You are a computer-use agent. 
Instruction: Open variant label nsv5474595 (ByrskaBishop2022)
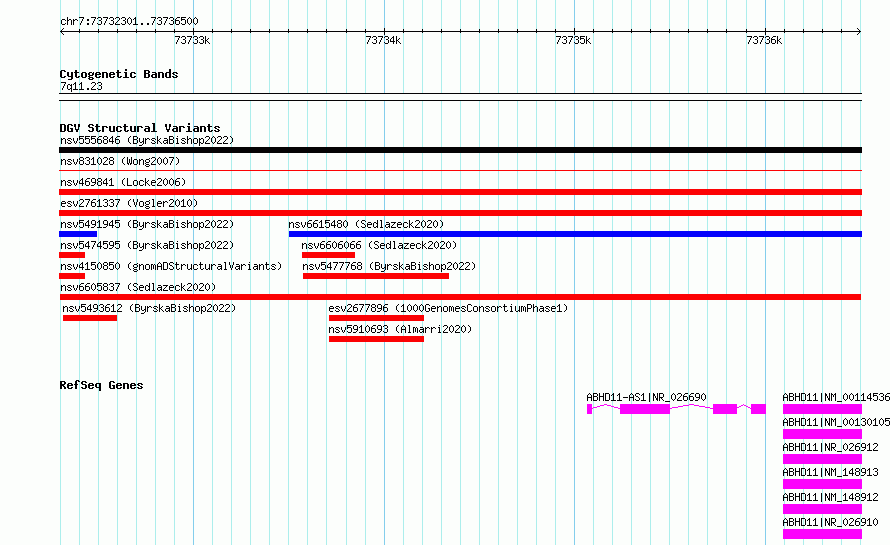(147, 245)
